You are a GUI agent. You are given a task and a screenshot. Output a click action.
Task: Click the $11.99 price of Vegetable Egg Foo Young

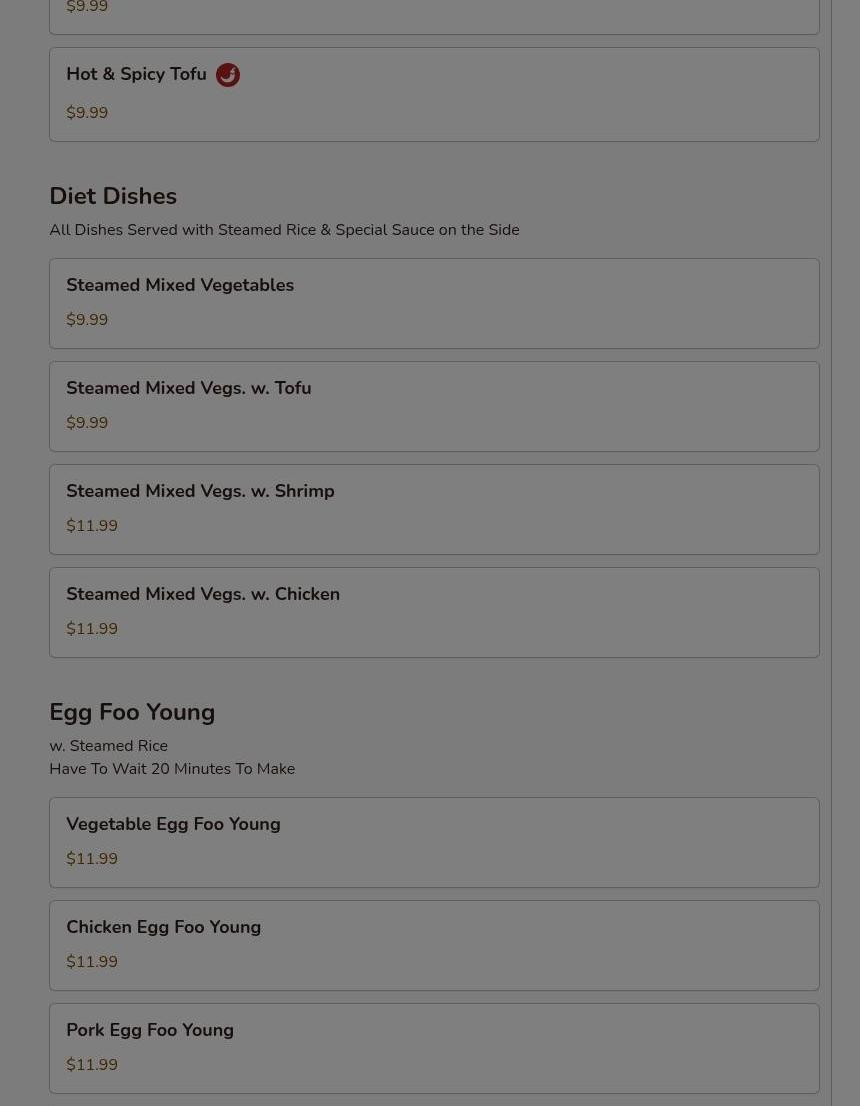point(92,859)
